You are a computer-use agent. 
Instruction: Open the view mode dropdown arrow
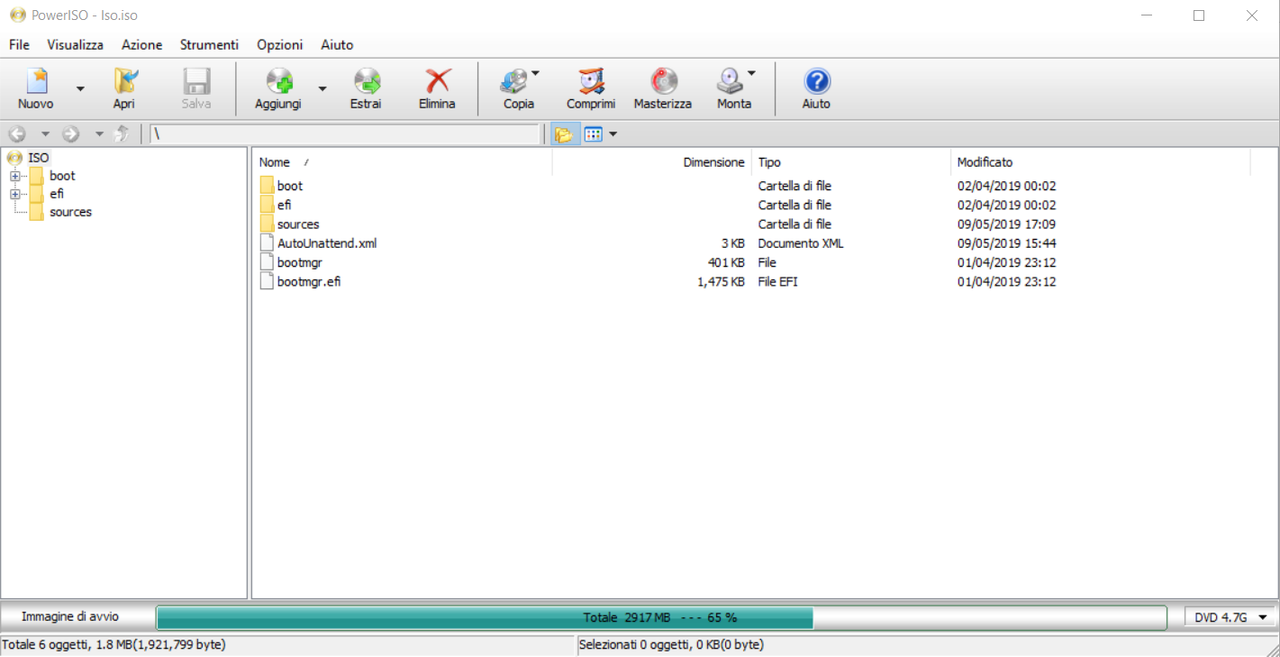(613, 134)
